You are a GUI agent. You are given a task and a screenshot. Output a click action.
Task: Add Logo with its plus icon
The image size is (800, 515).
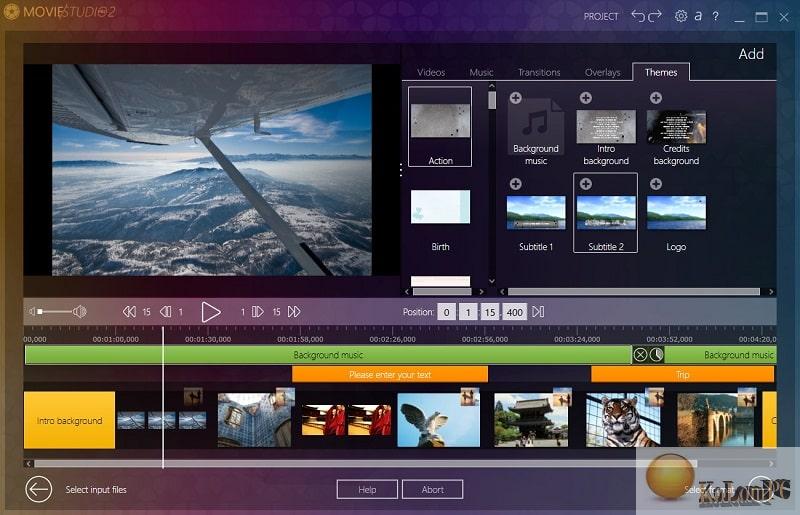[x=656, y=184]
